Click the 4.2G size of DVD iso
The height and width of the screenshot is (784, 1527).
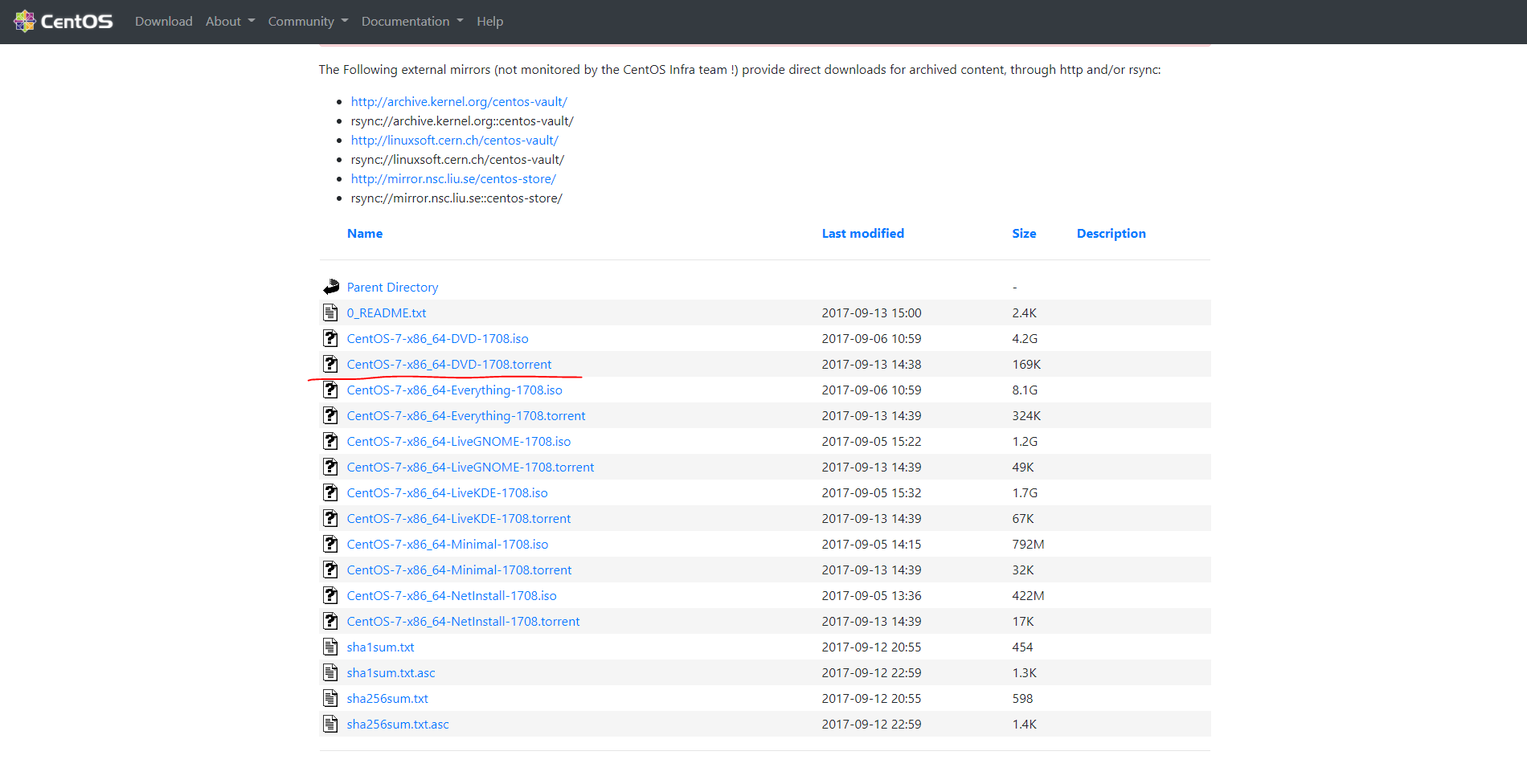[1025, 338]
